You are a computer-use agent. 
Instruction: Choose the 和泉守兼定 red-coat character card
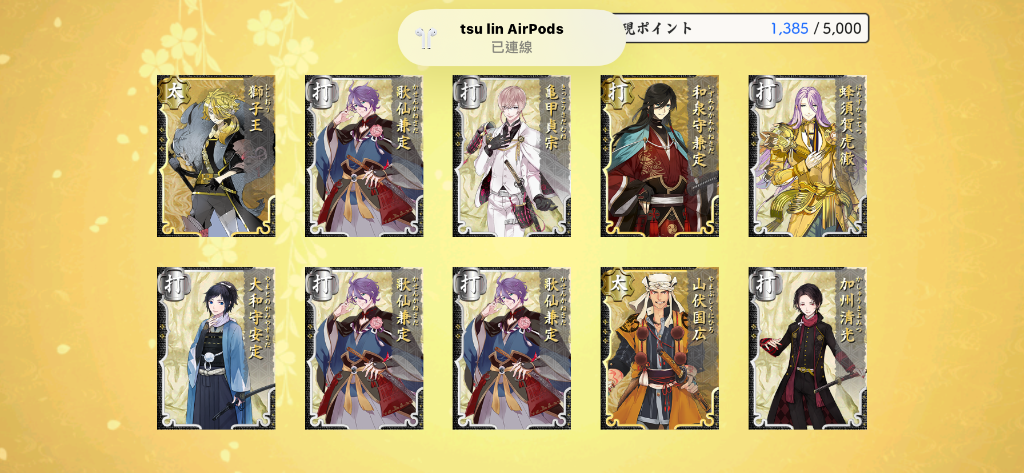[x=660, y=155]
